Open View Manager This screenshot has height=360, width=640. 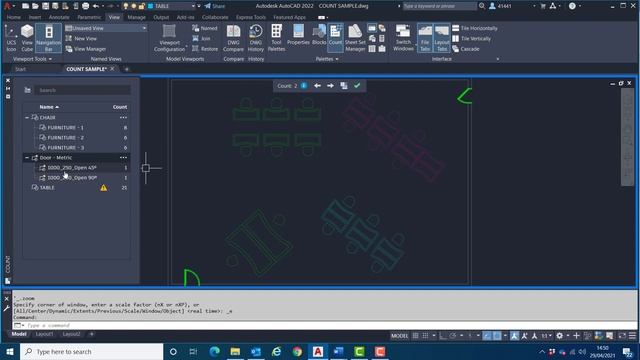[x=86, y=49]
